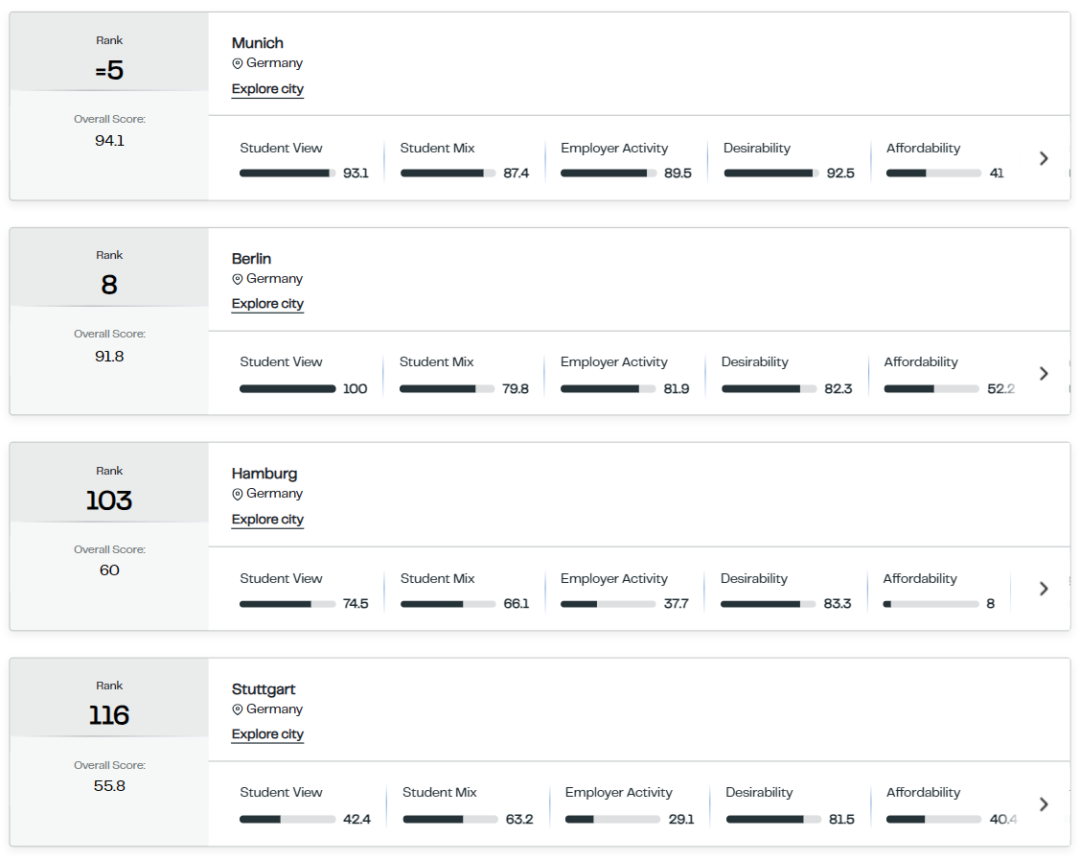Click Stuttgart's Desirability score bar
This screenshot has width=1080, height=860.
click(x=773, y=819)
